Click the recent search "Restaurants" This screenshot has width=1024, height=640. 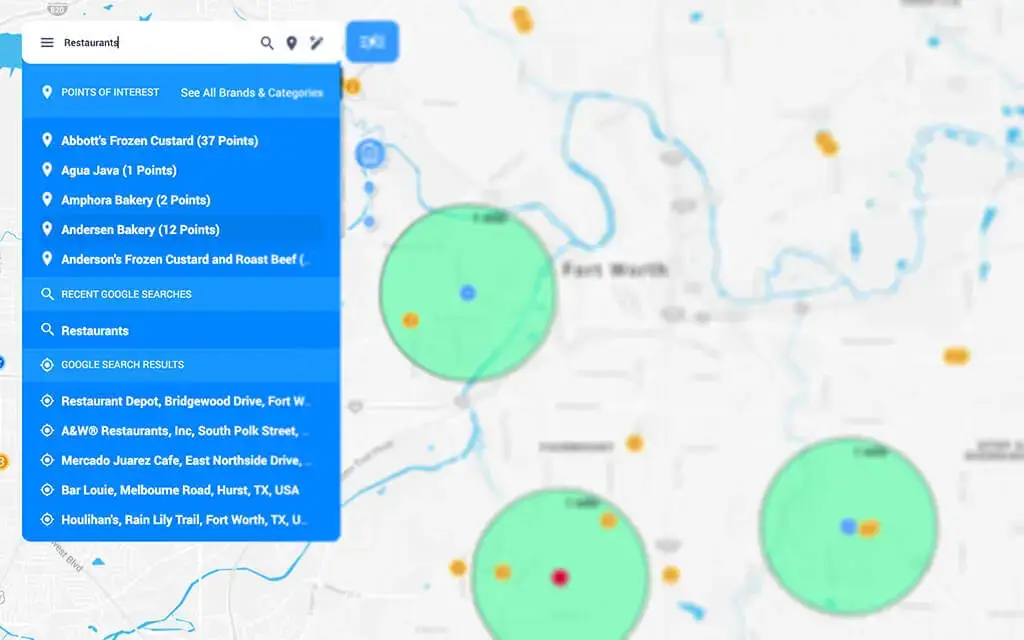point(182,330)
